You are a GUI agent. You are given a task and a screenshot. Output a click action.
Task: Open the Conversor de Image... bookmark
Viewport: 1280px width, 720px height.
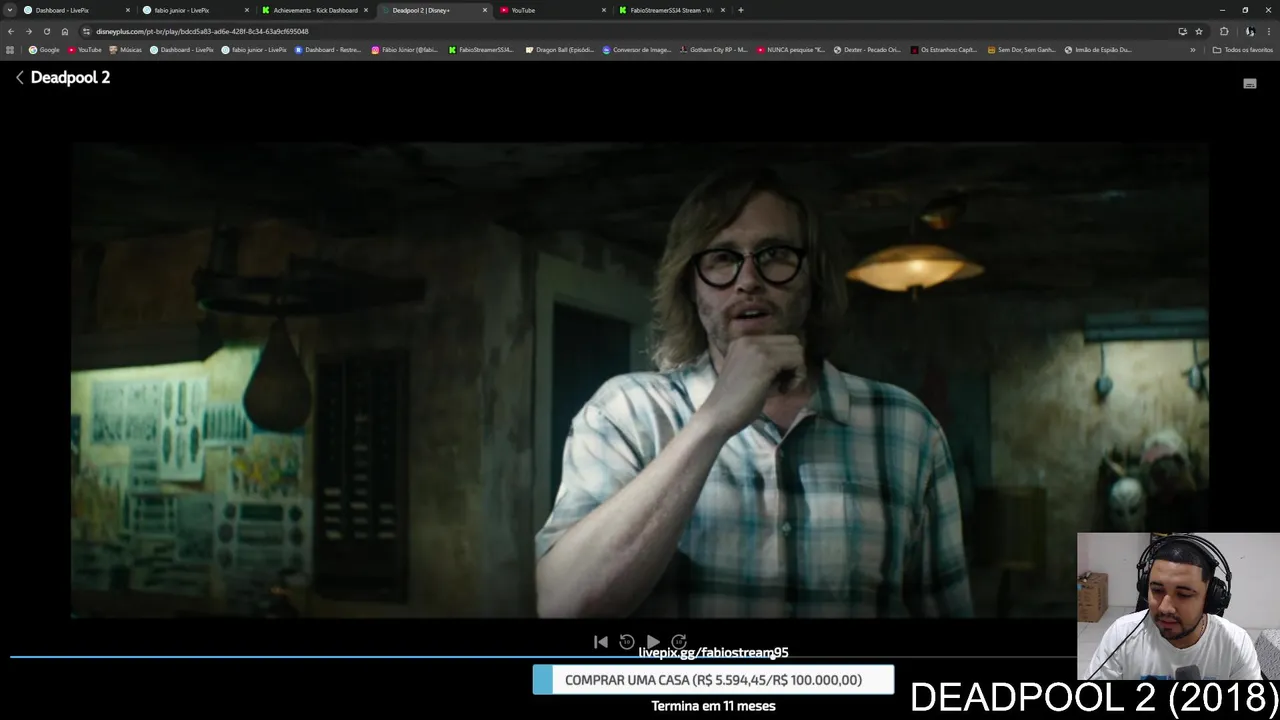637,50
